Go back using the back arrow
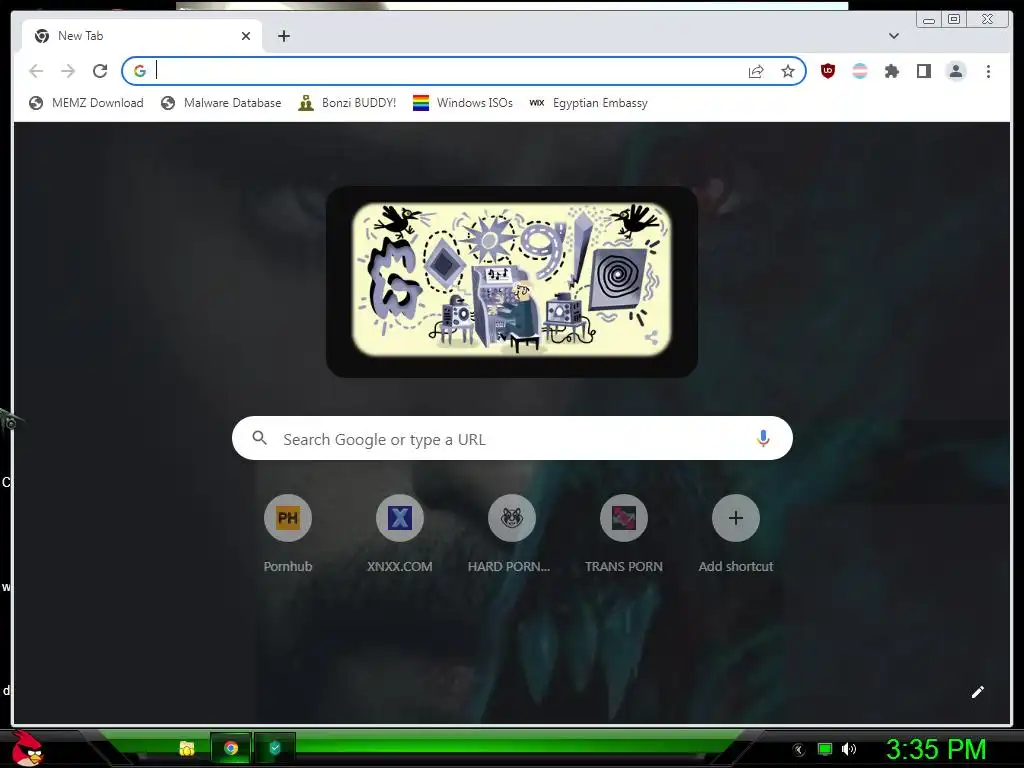The width and height of the screenshot is (1024, 768). (x=36, y=71)
